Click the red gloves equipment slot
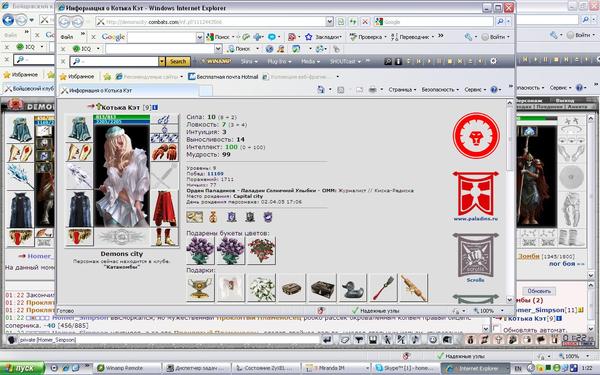Viewport: 600px width, 375px height. [x=165, y=152]
